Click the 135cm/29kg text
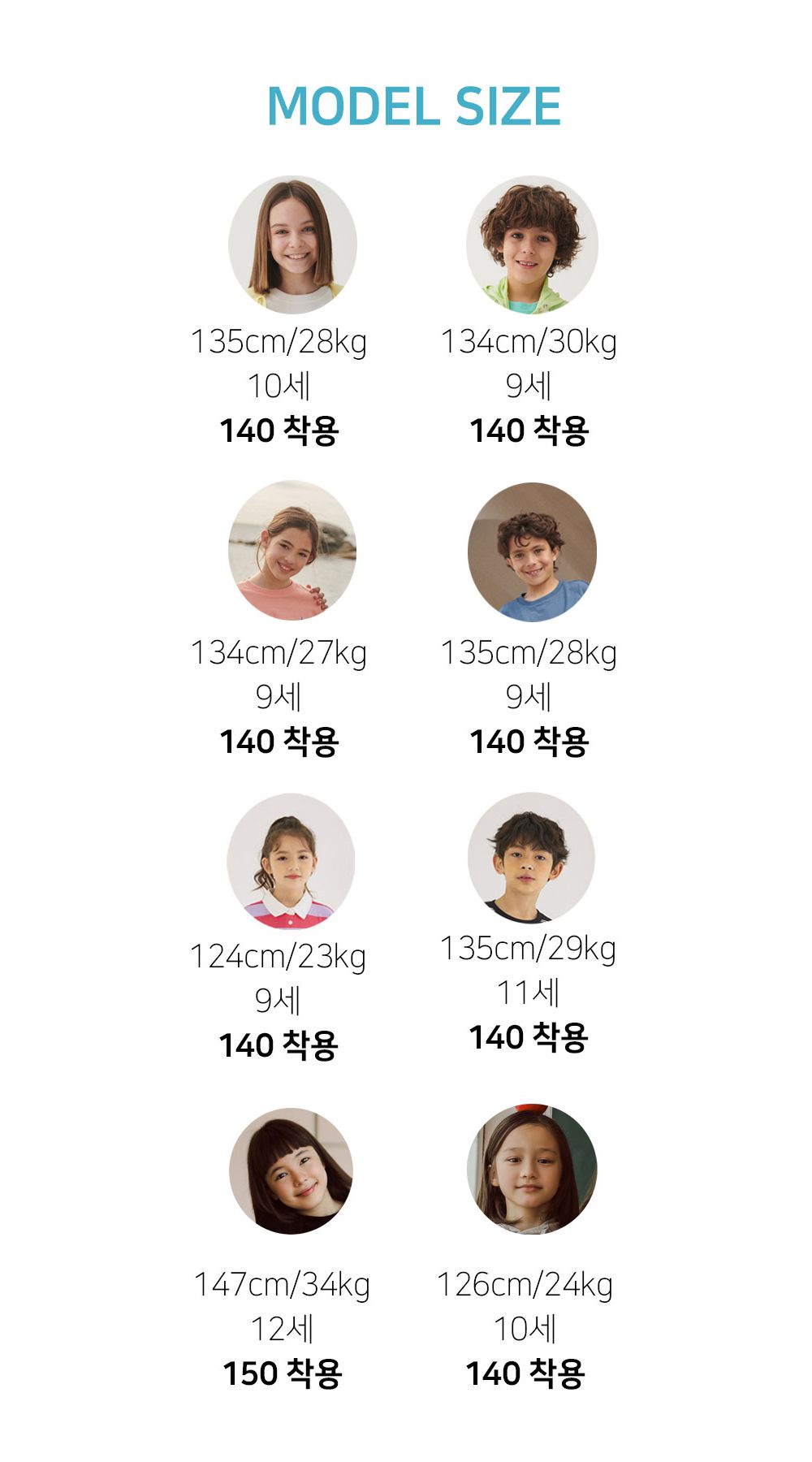The image size is (812, 1462). coord(529,949)
